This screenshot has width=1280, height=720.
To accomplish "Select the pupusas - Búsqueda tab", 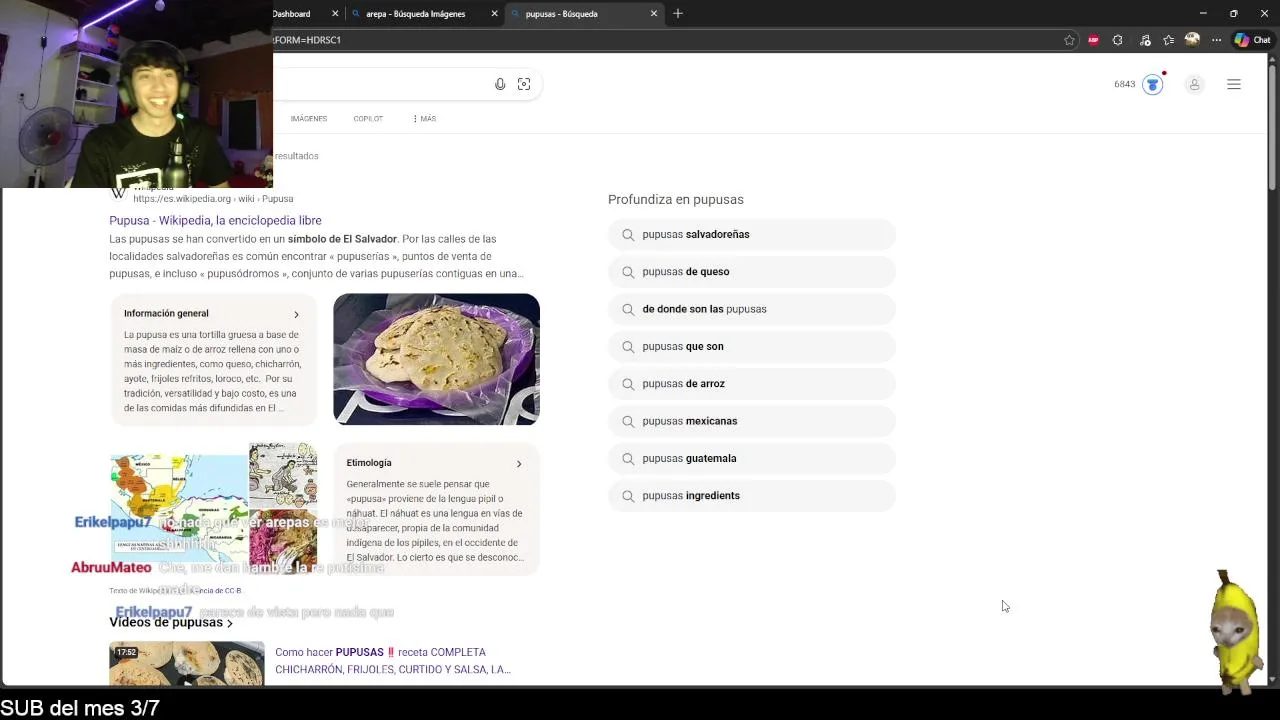I will coord(585,14).
